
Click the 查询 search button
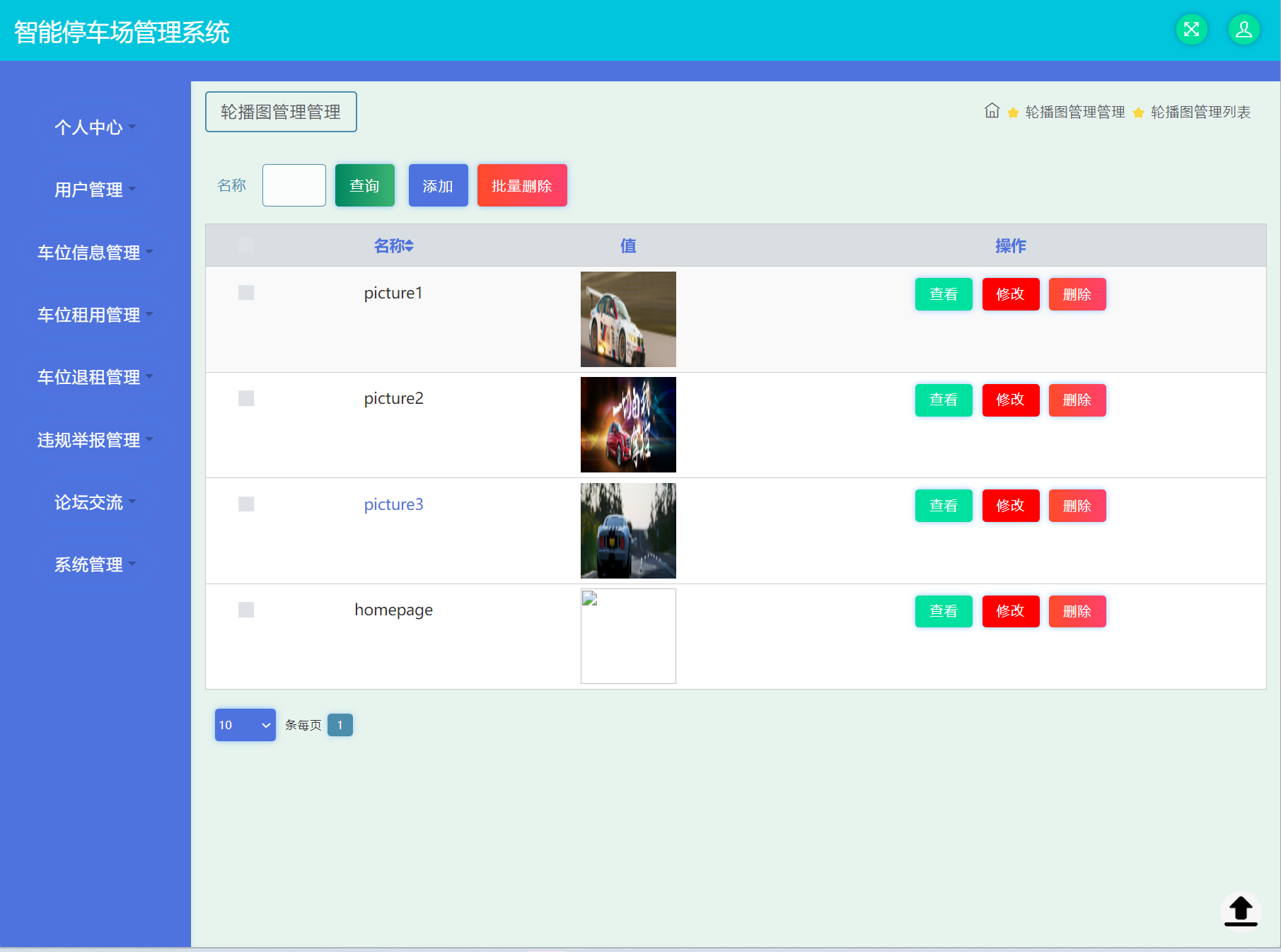click(x=365, y=185)
